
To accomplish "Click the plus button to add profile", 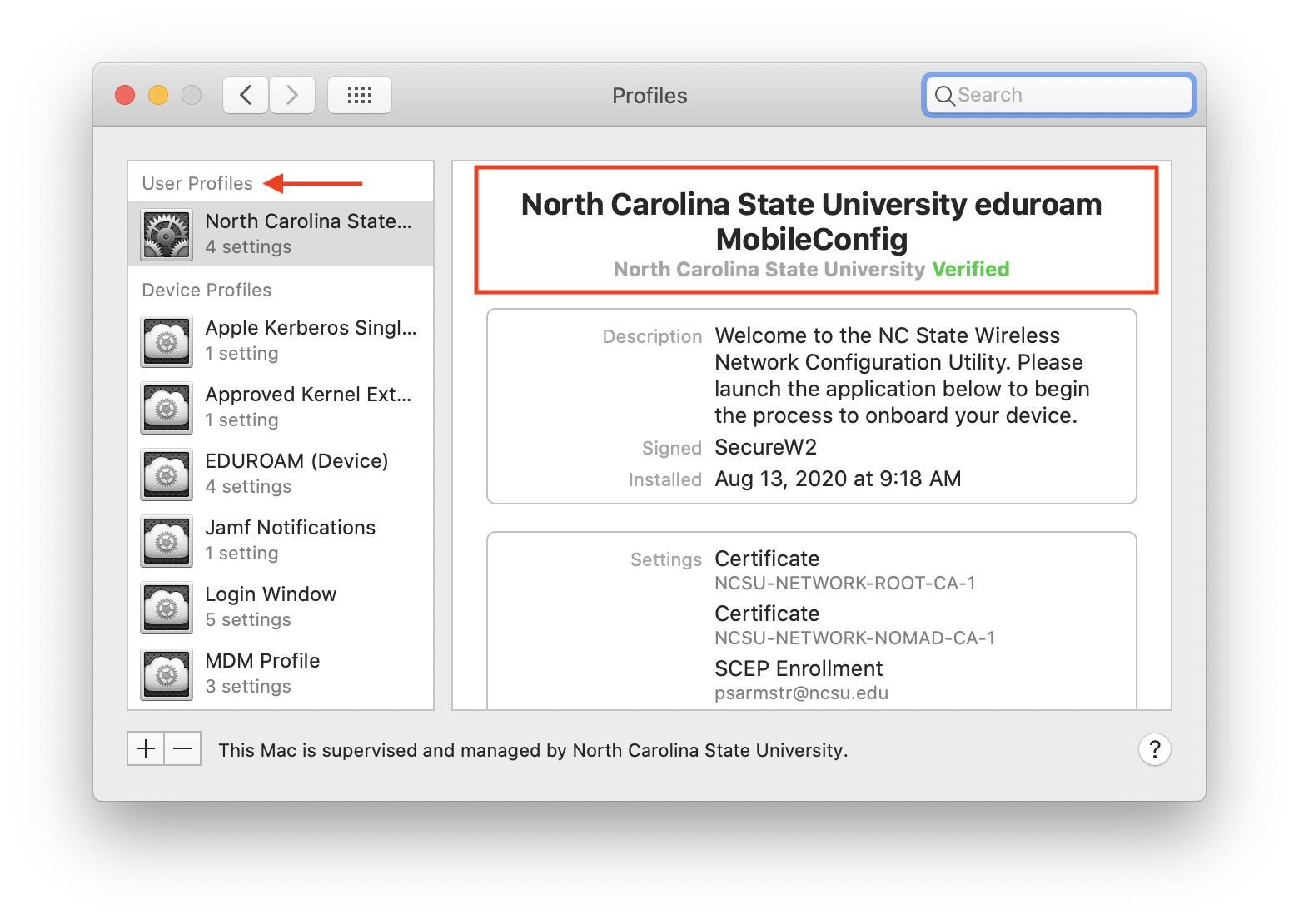I will 146,749.
